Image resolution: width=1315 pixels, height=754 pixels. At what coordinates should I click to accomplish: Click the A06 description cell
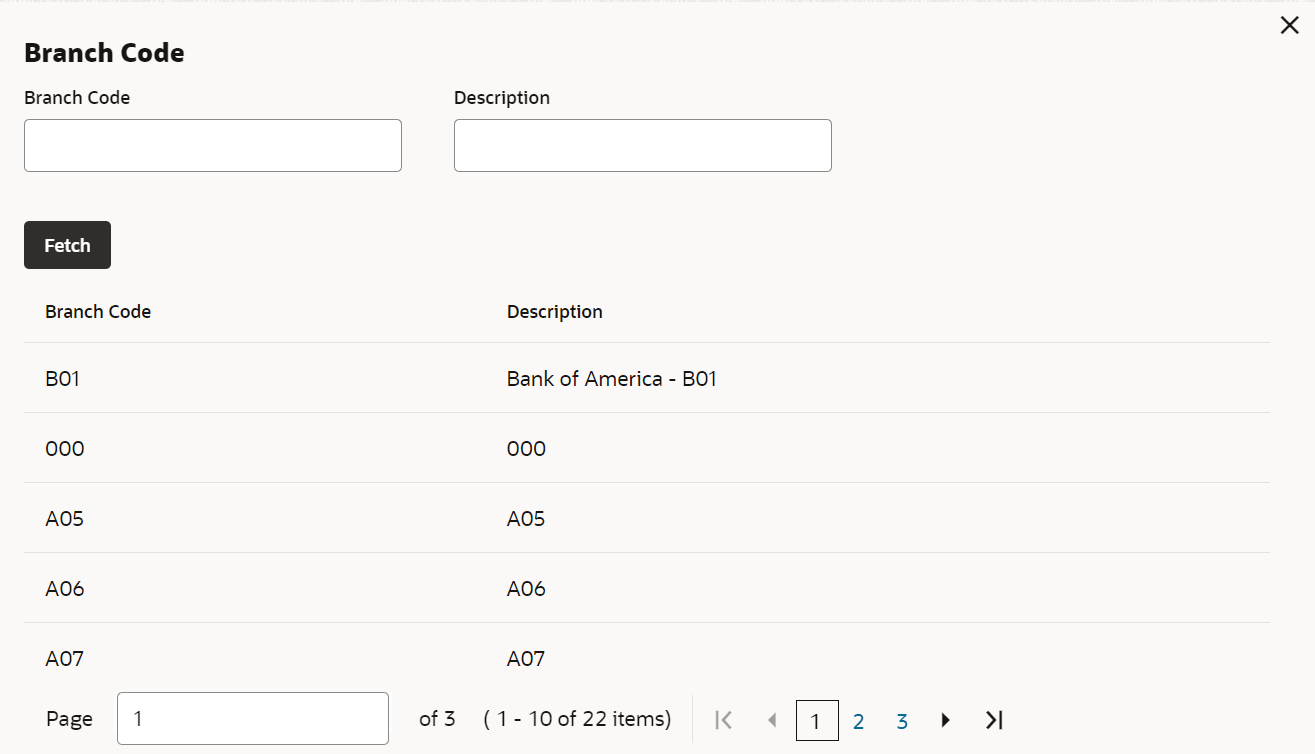click(526, 589)
